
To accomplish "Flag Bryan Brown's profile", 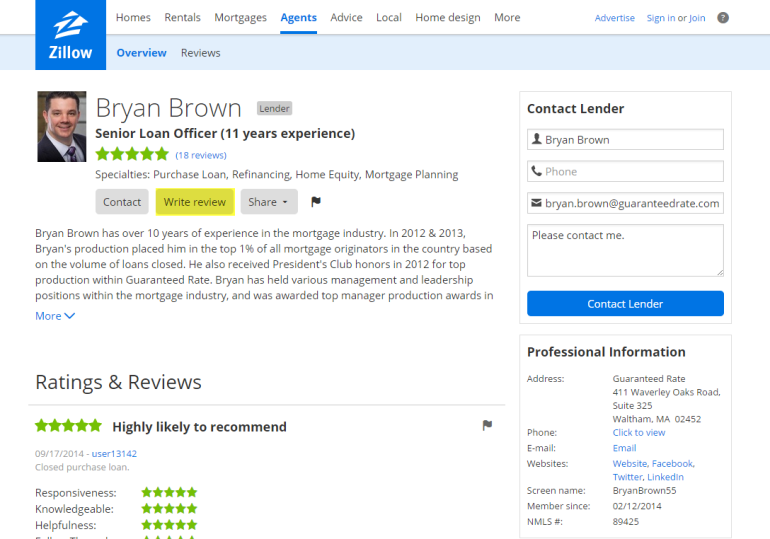I will tap(316, 202).
